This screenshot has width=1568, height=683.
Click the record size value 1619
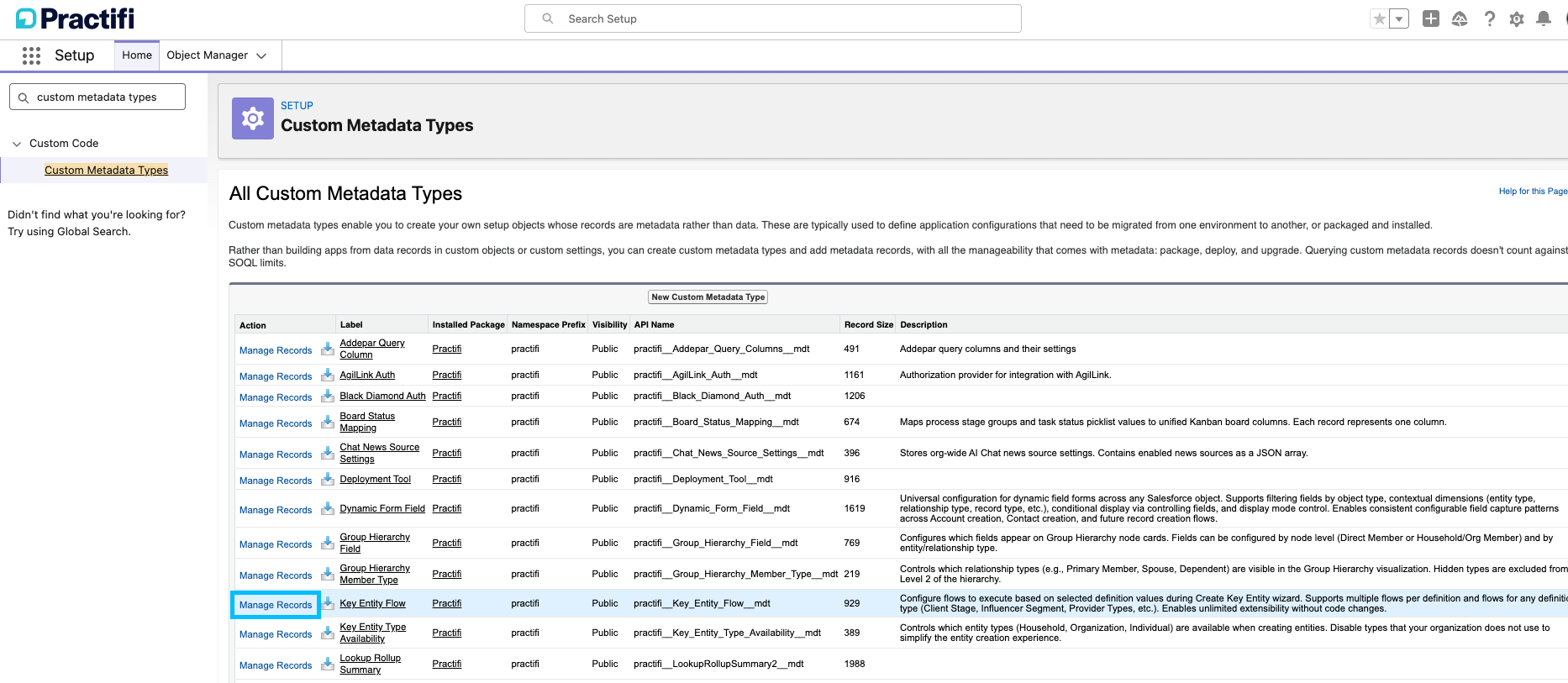pos(855,508)
